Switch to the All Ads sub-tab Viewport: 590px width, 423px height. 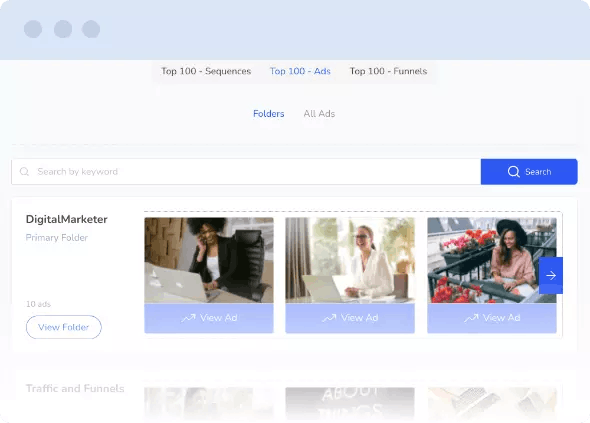pos(319,114)
